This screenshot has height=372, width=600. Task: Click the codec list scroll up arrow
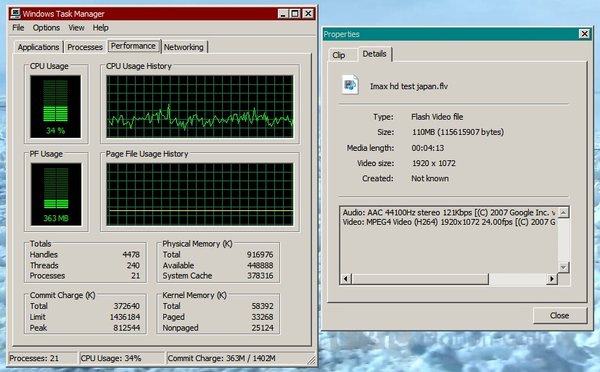563,212
